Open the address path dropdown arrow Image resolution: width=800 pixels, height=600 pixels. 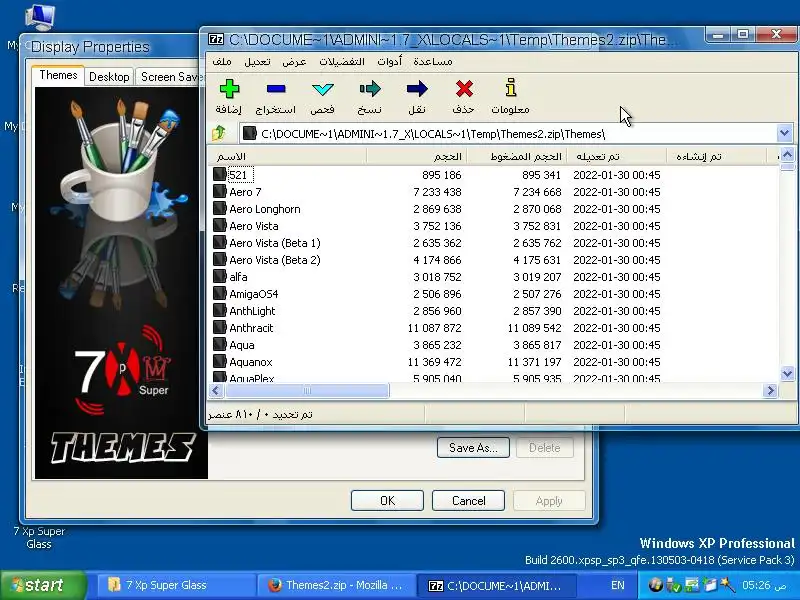[785, 134]
